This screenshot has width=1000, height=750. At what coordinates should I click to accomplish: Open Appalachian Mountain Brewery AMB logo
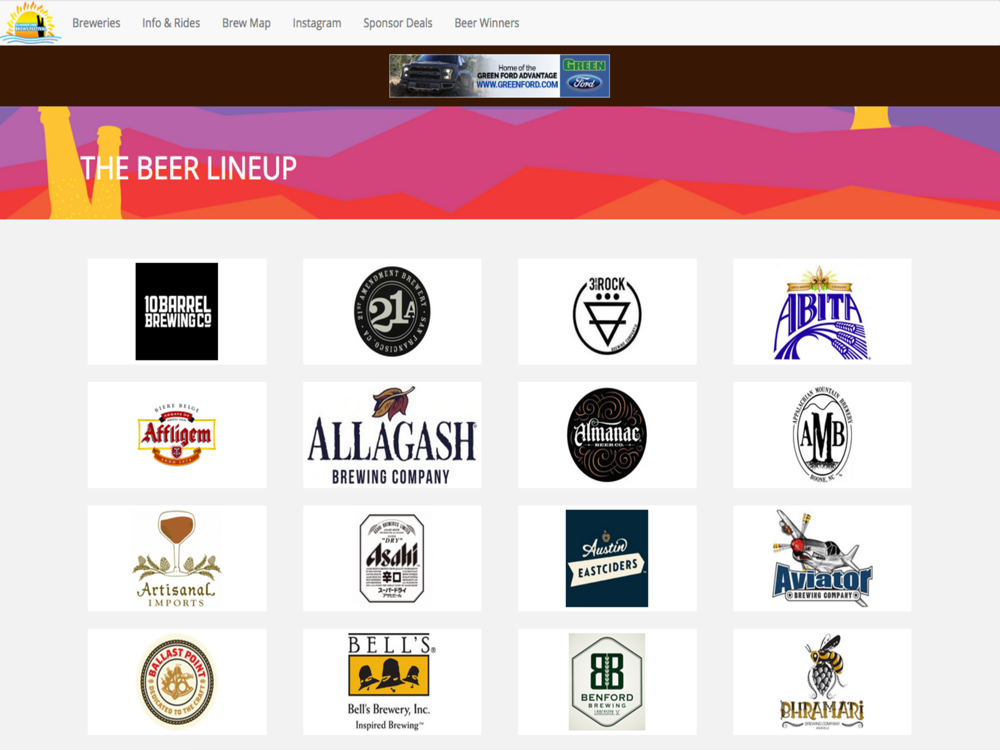coord(822,434)
